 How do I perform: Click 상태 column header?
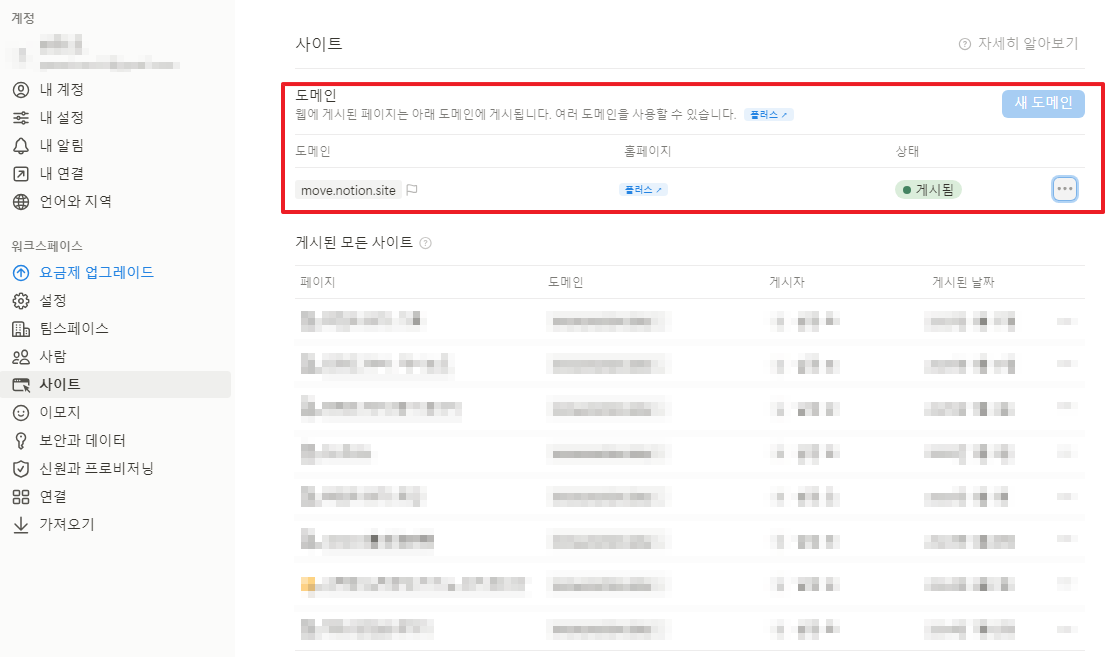coord(907,151)
